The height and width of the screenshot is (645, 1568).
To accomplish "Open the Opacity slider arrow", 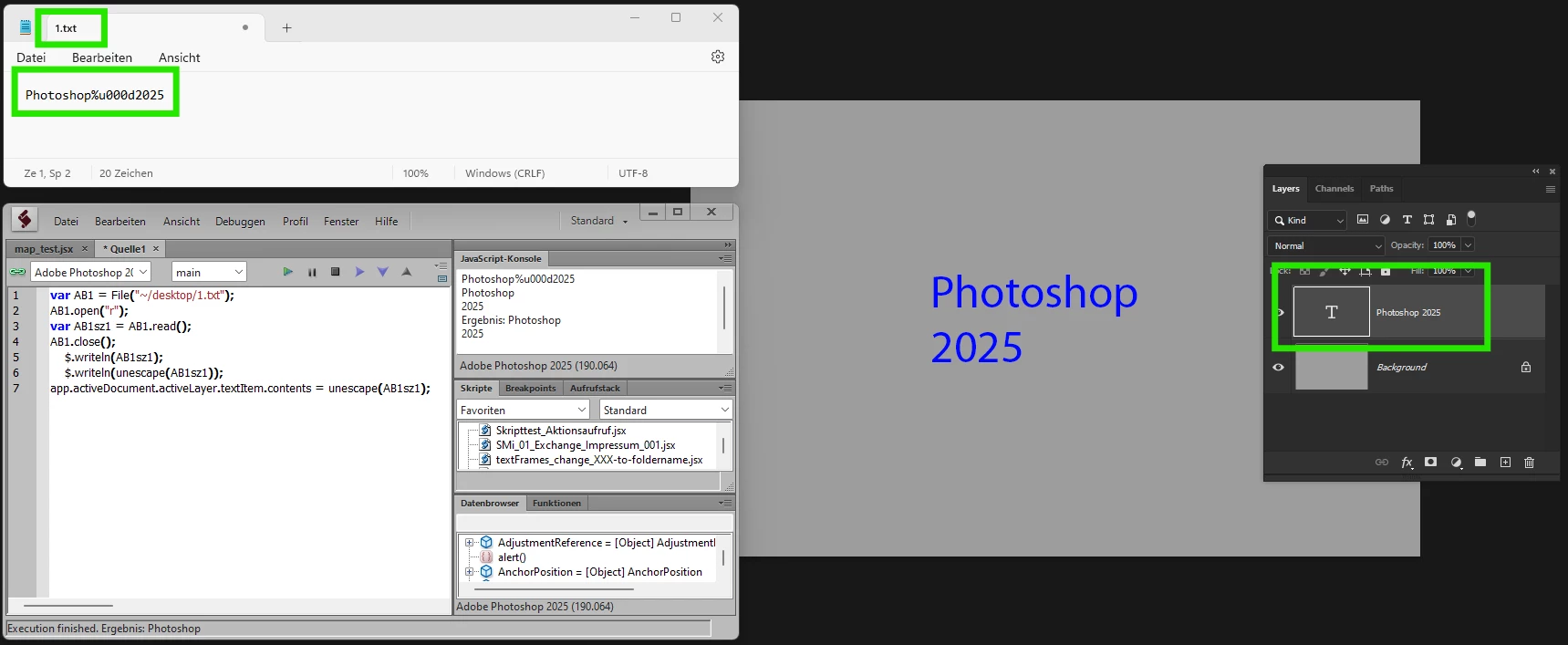I will pos(1468,245).
